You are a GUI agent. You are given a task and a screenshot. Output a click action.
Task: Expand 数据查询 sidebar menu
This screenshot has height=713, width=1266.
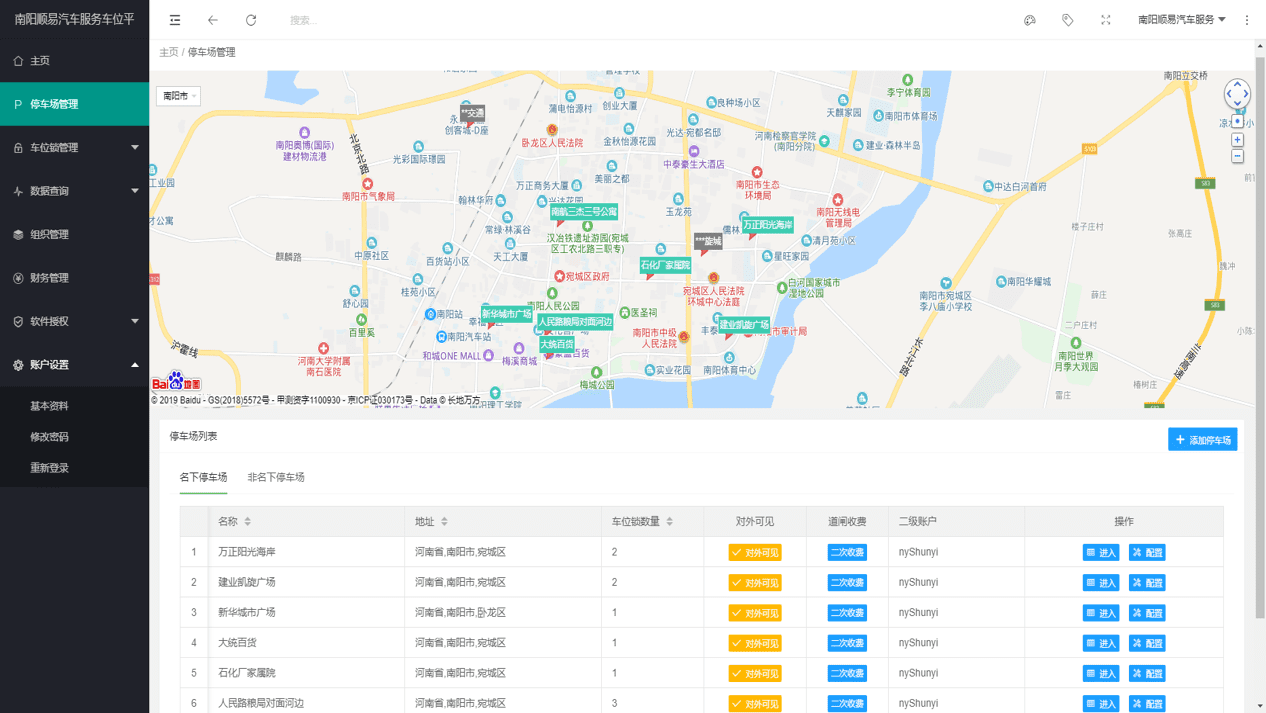point(74,191)
